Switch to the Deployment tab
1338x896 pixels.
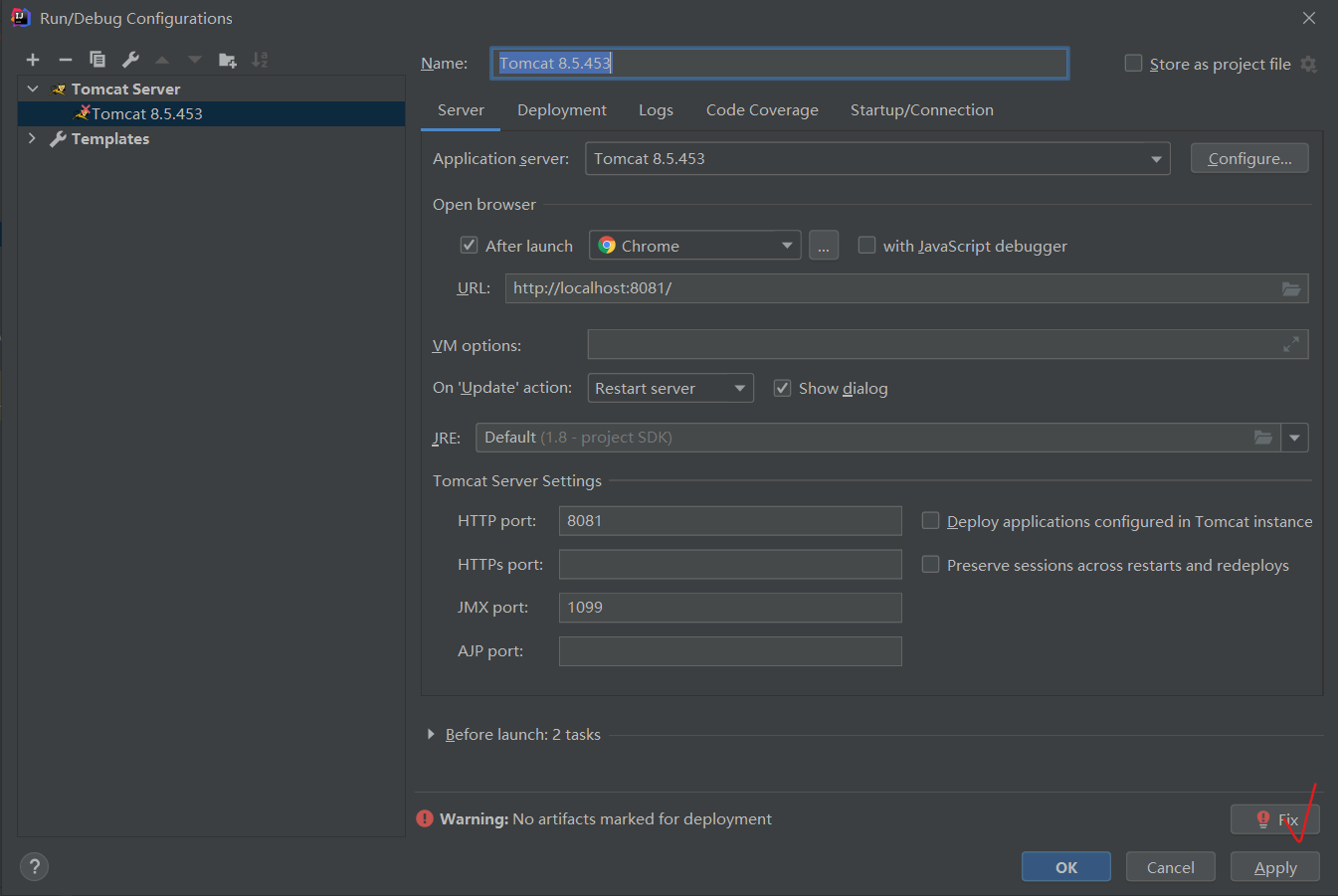(x=562, y=110)
